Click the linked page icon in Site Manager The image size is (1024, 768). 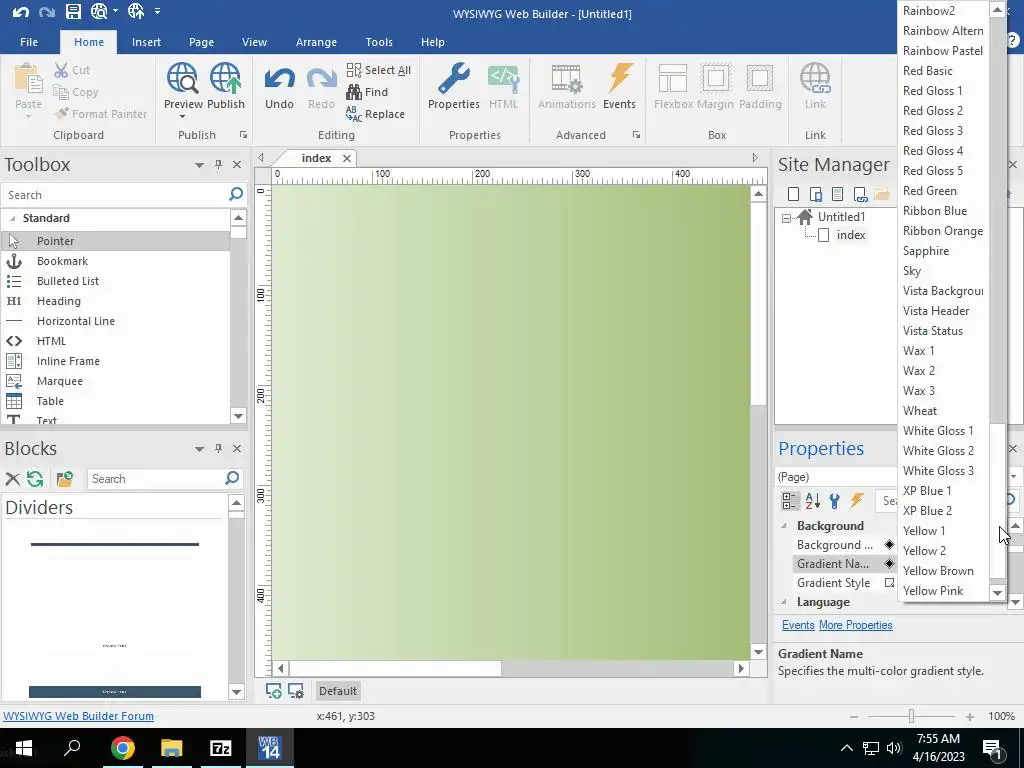point(860,194)
